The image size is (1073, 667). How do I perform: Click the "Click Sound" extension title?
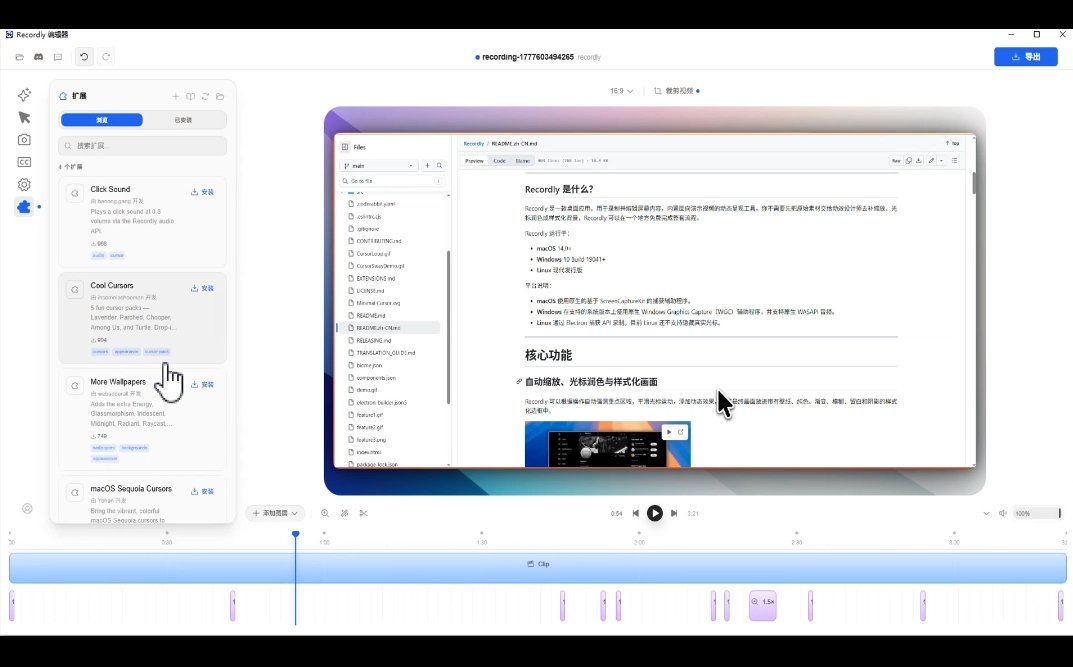(x=110, y=189)
